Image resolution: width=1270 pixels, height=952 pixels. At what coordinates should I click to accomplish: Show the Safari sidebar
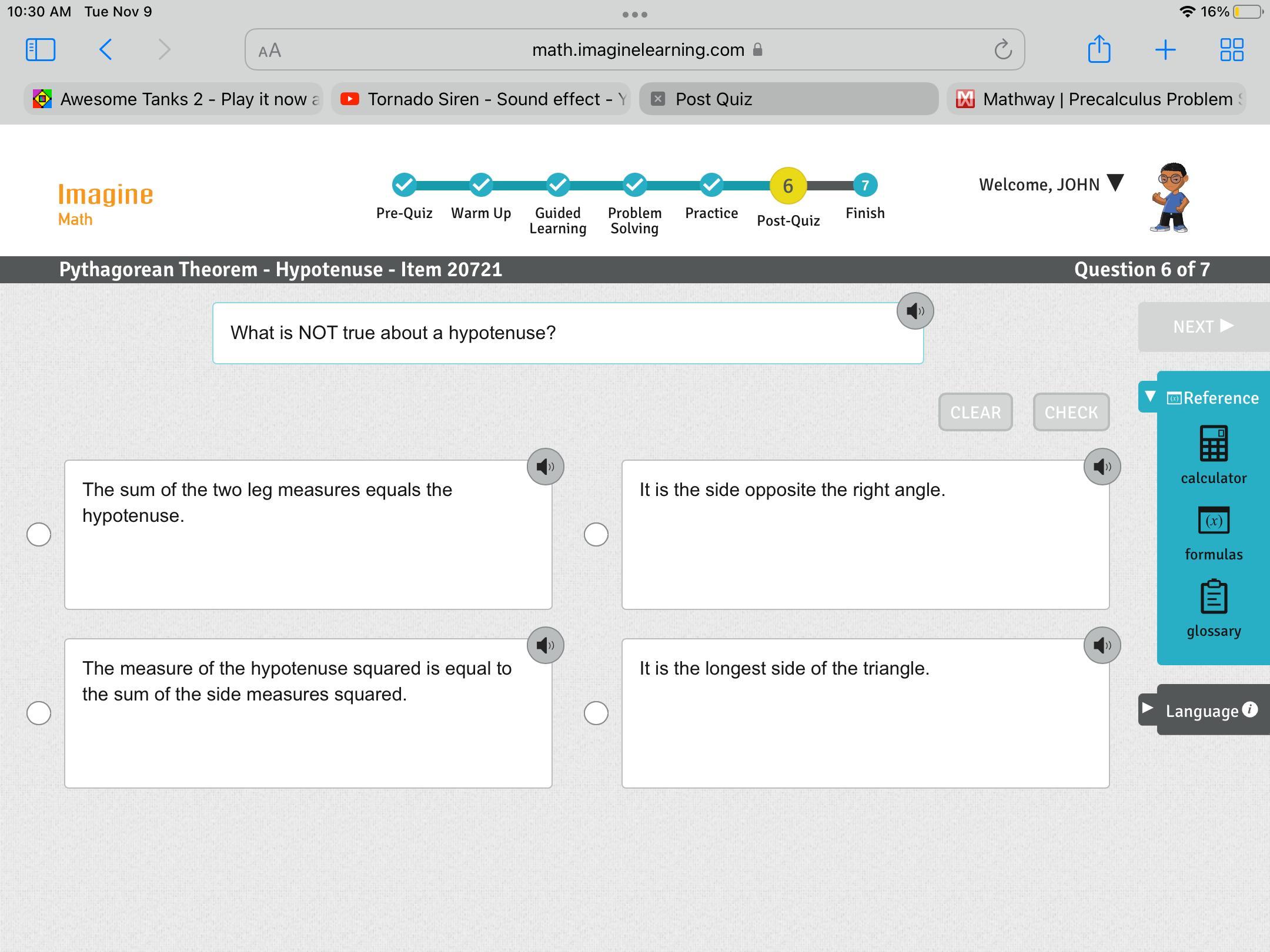click(41, 49)
